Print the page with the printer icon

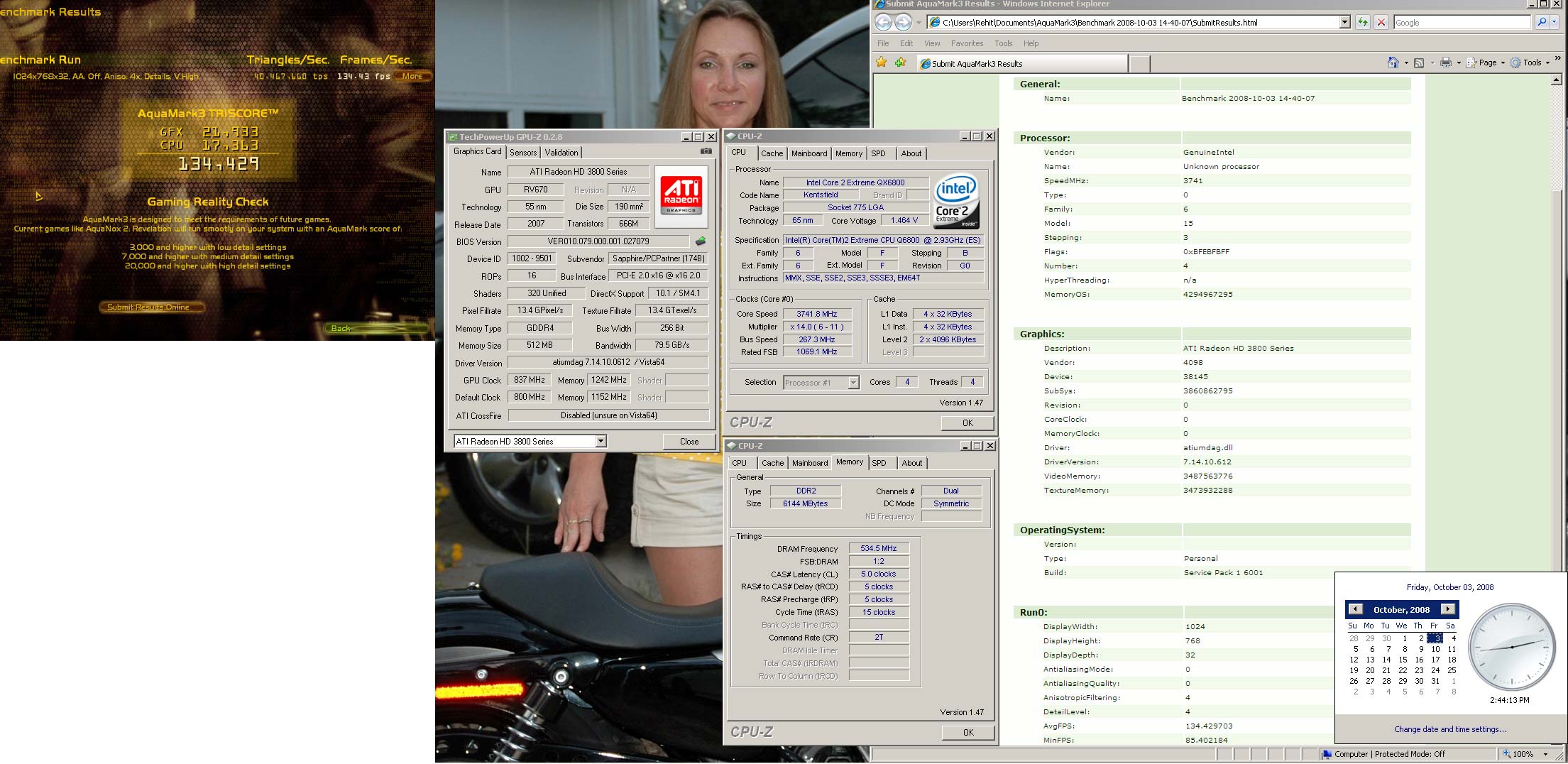(1445, 63)
